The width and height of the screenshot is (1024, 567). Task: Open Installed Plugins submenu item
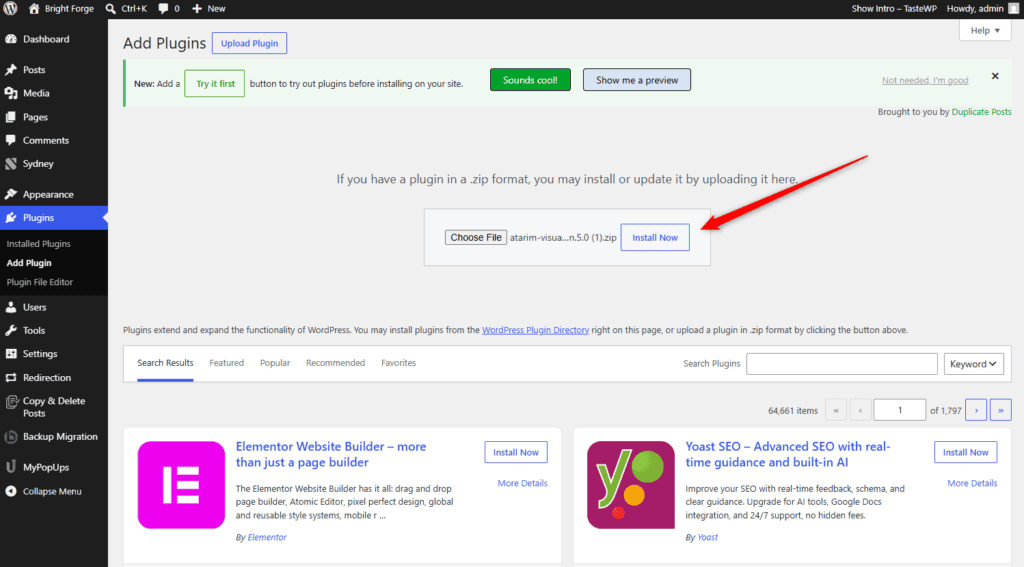click(x=39, y=244)
